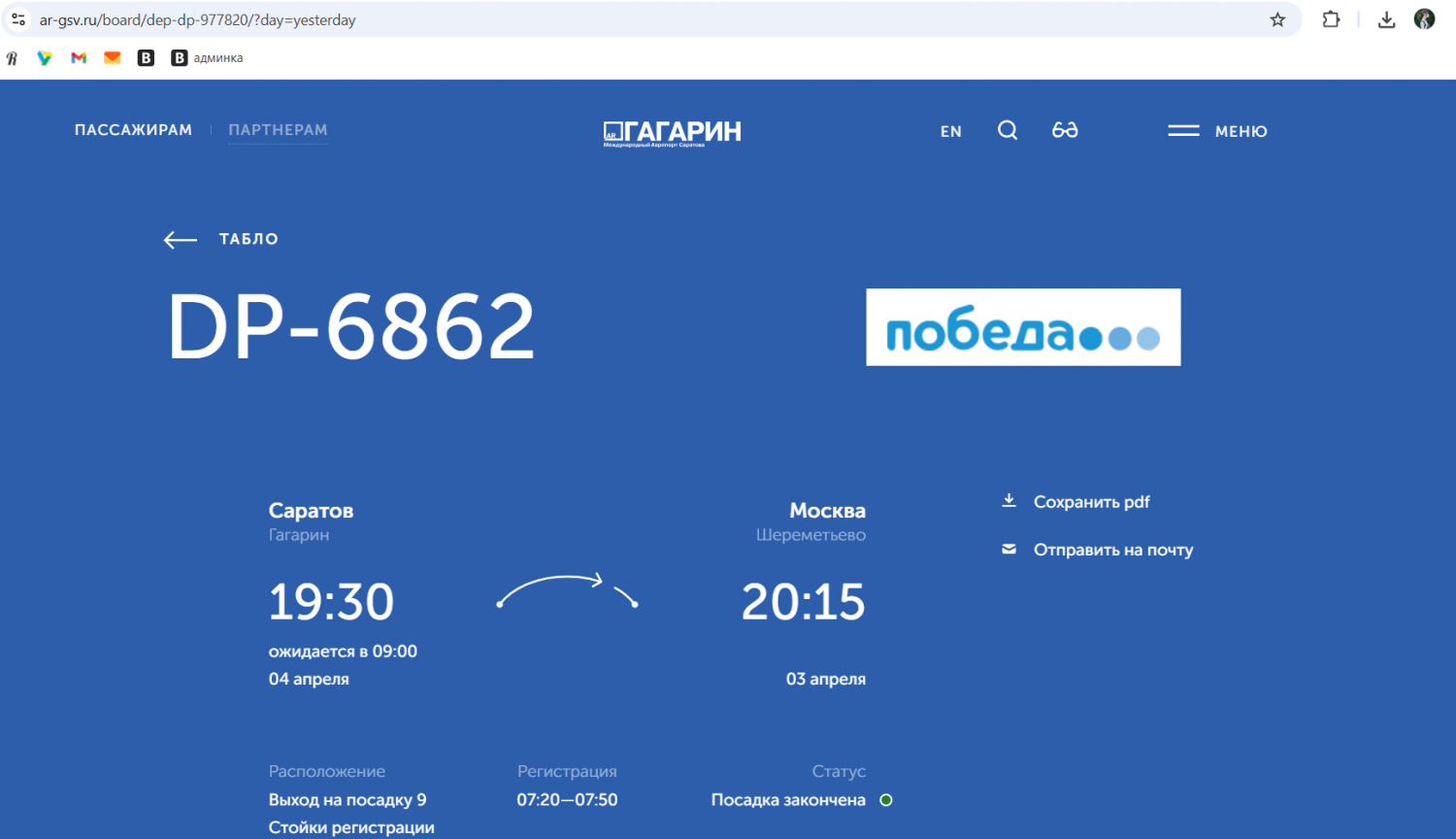
Task: Open the админка bookmark
Action: pos(207,58)
